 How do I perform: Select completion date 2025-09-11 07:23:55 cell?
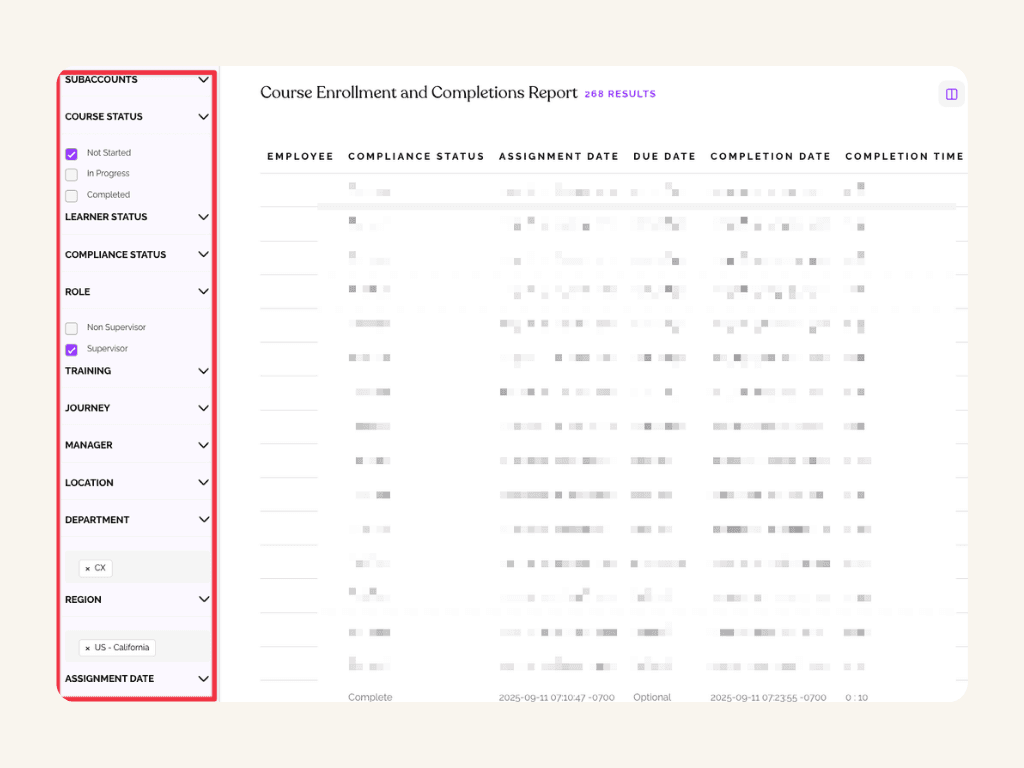[x=768, y=697]
